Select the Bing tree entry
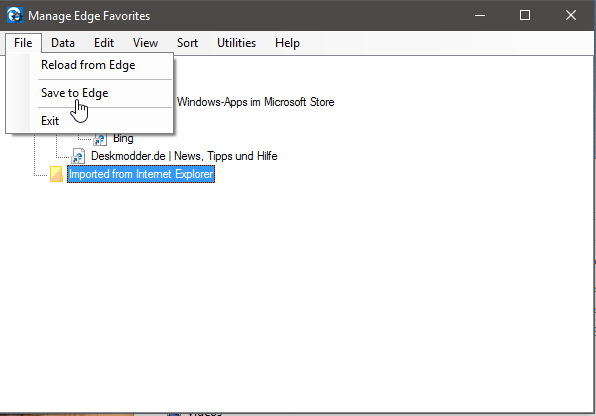The height and width of the screenshot is (416, 596). (x=123, y=138)
